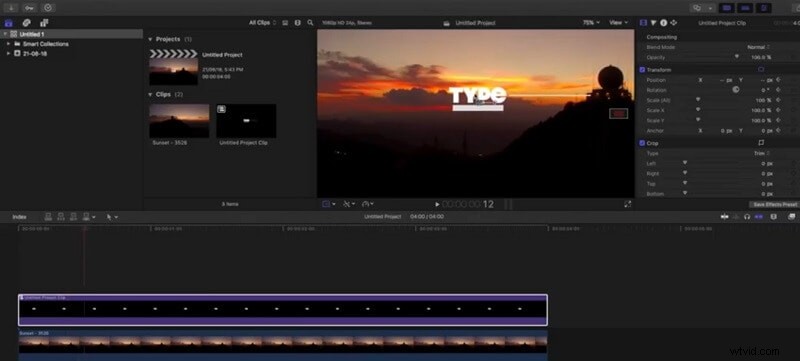Viewport: 800px width, 361px height.
Task: Open the timeline clip appearance icon
Action: point(773,217)
